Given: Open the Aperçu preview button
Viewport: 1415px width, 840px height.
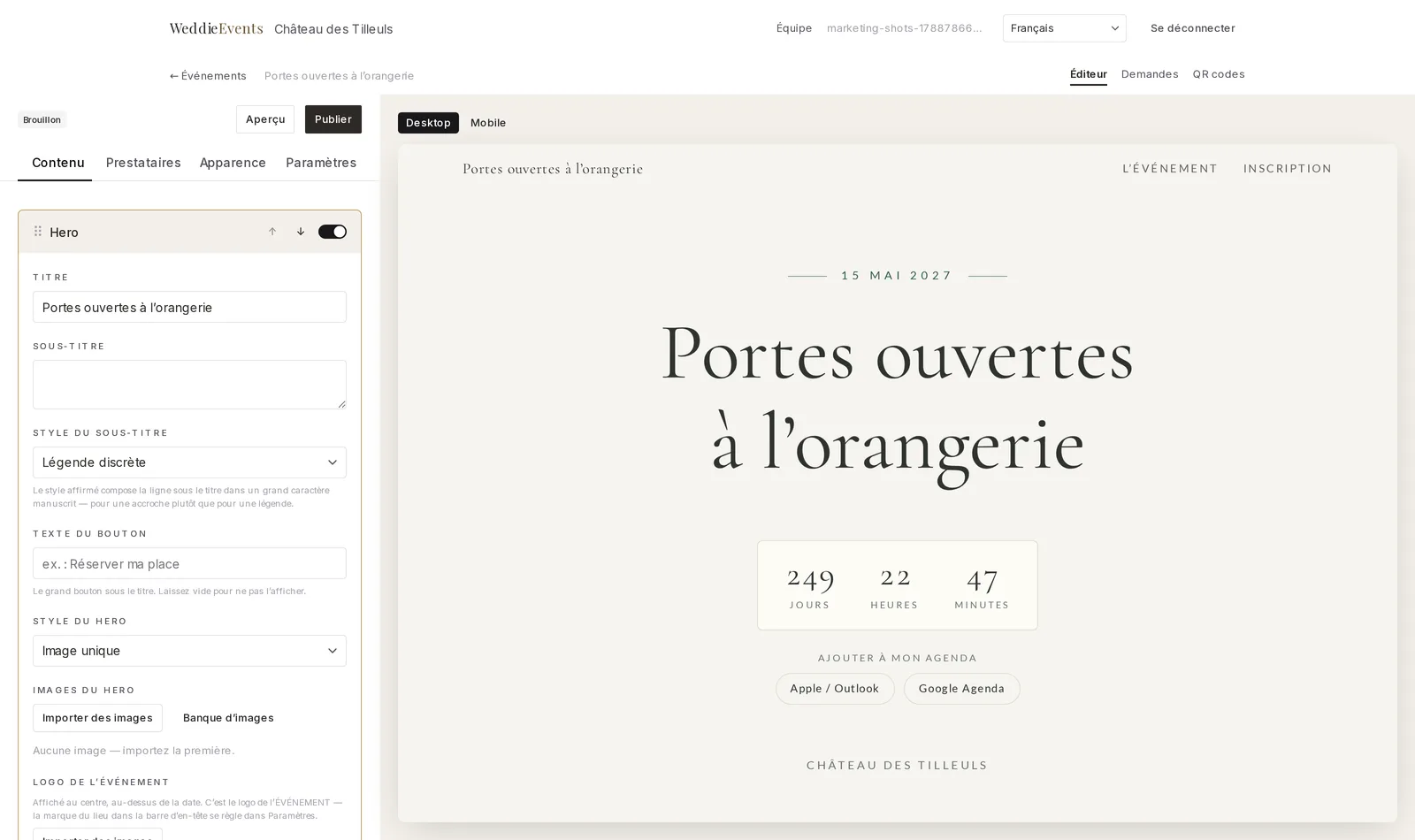Looking at the screenshot, I should pyautogui.click(x=265, y=119).
